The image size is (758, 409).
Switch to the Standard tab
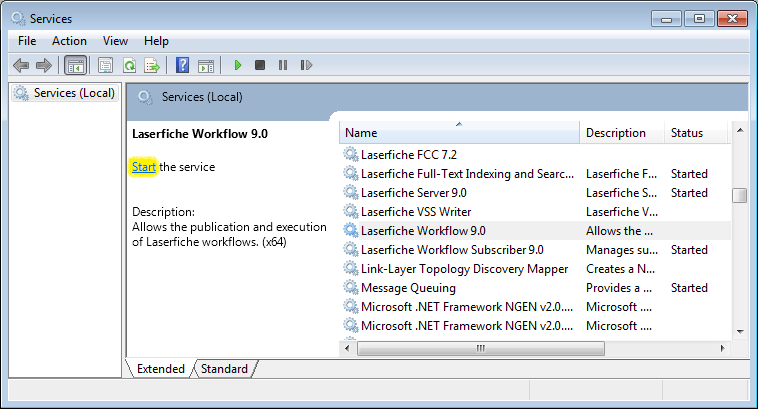tap(224, 369)
